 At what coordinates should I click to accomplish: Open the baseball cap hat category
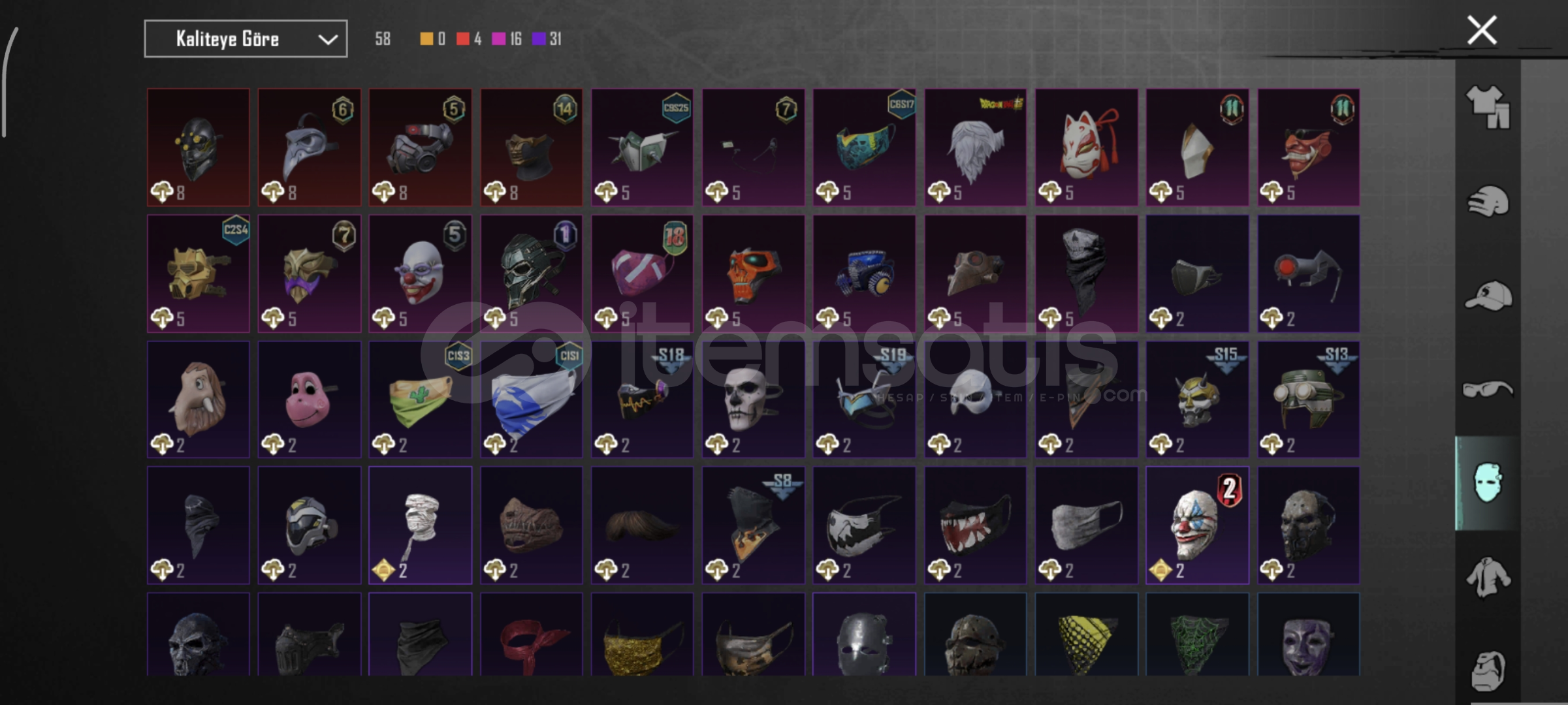click(1488, 295)
